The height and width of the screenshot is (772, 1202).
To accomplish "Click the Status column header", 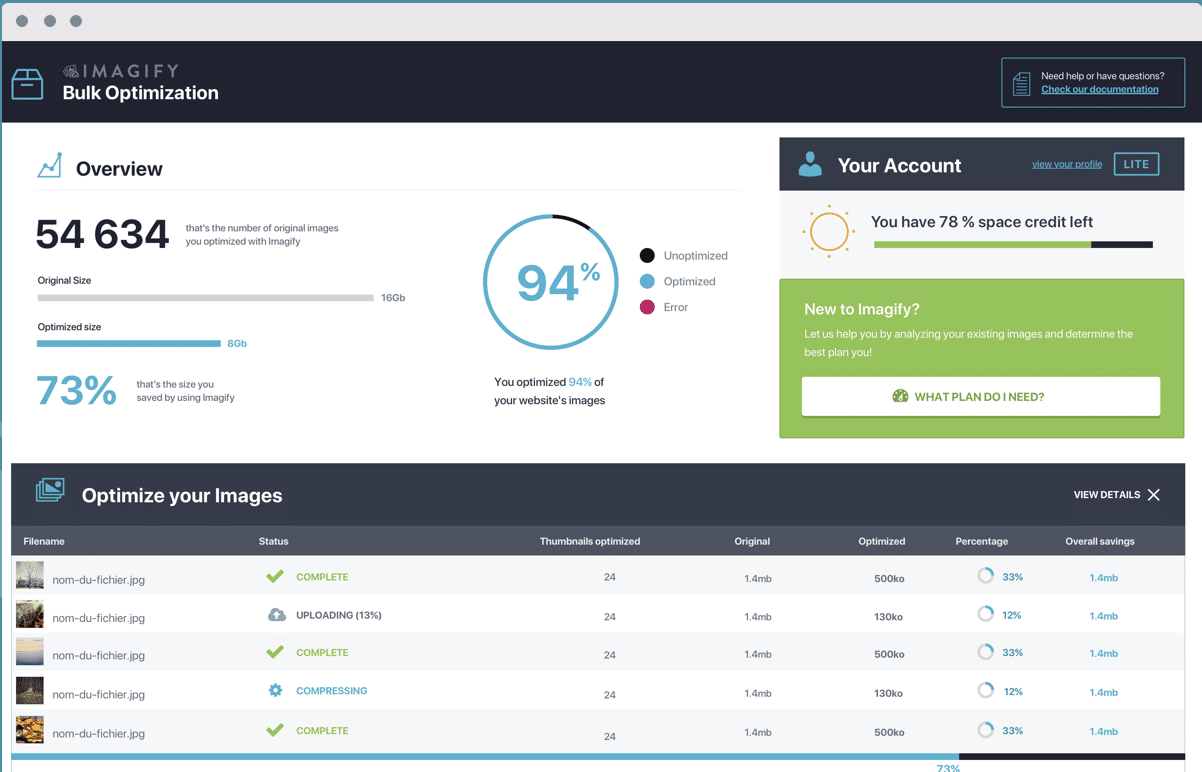I will pos(273,541).
